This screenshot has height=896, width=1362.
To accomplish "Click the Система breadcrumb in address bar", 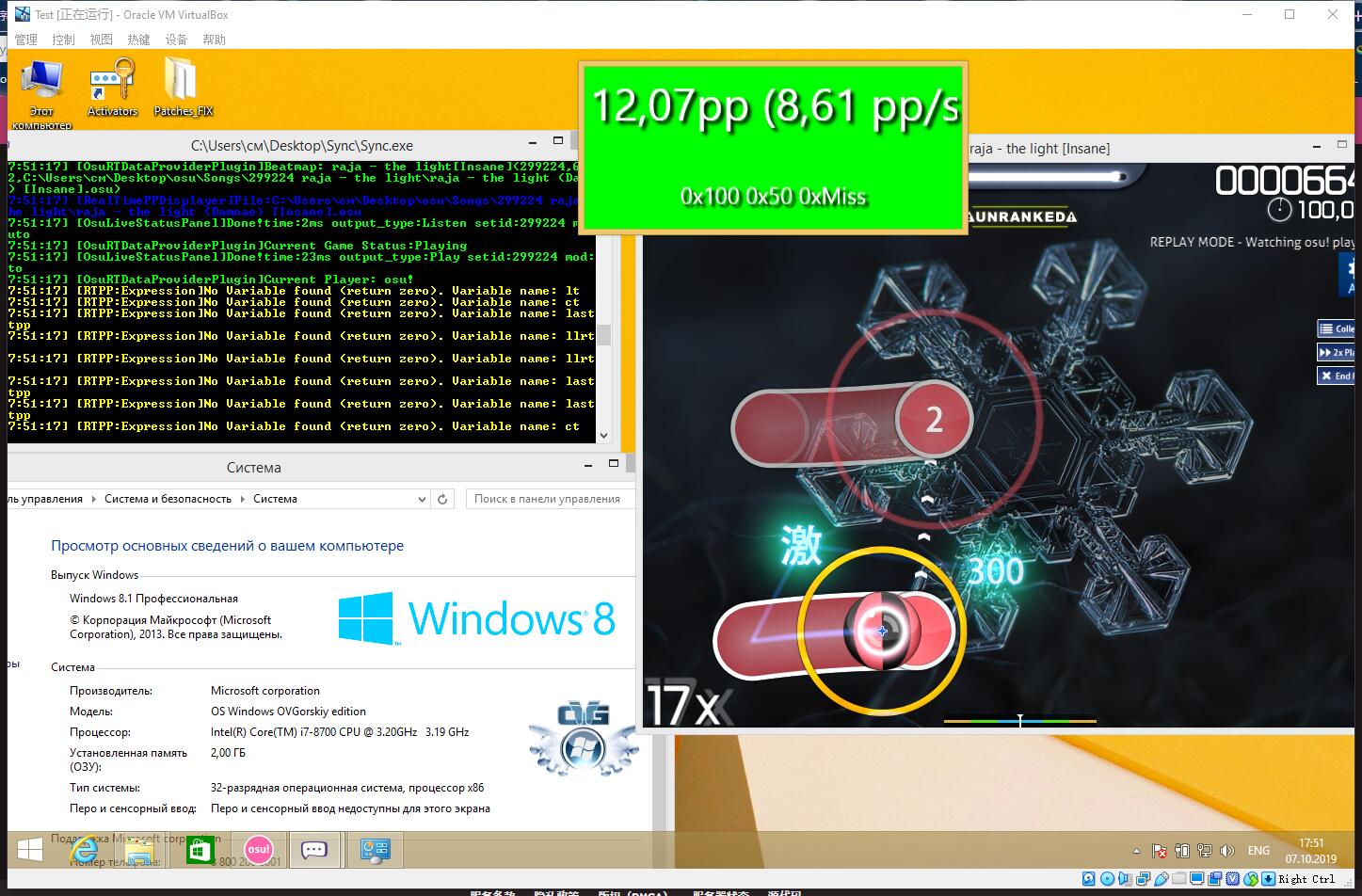I will point(275,499).
